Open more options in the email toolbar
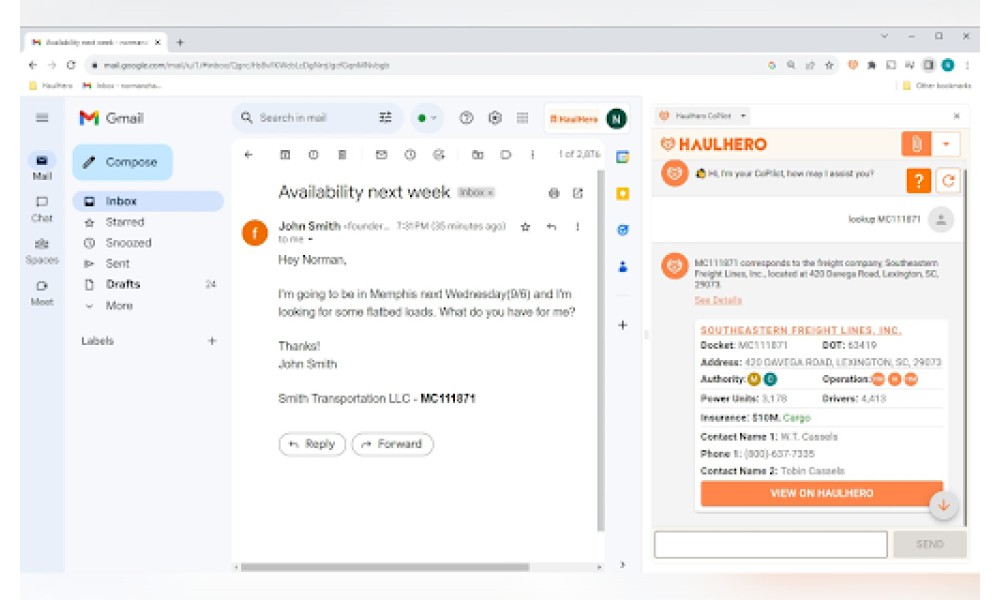The image size is (1000, 600). click(533, 154)
